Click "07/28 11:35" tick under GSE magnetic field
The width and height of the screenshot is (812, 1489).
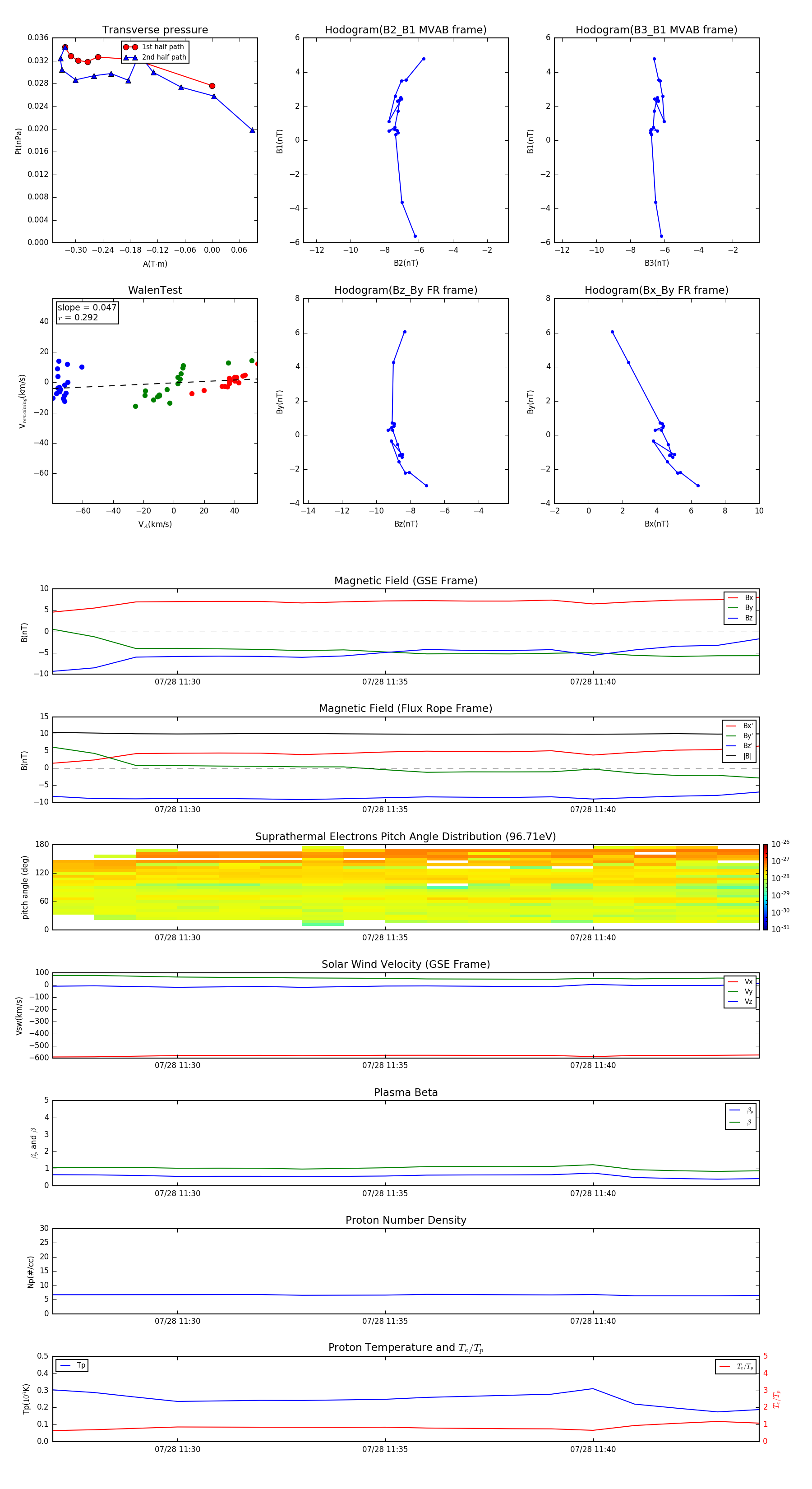385,682
